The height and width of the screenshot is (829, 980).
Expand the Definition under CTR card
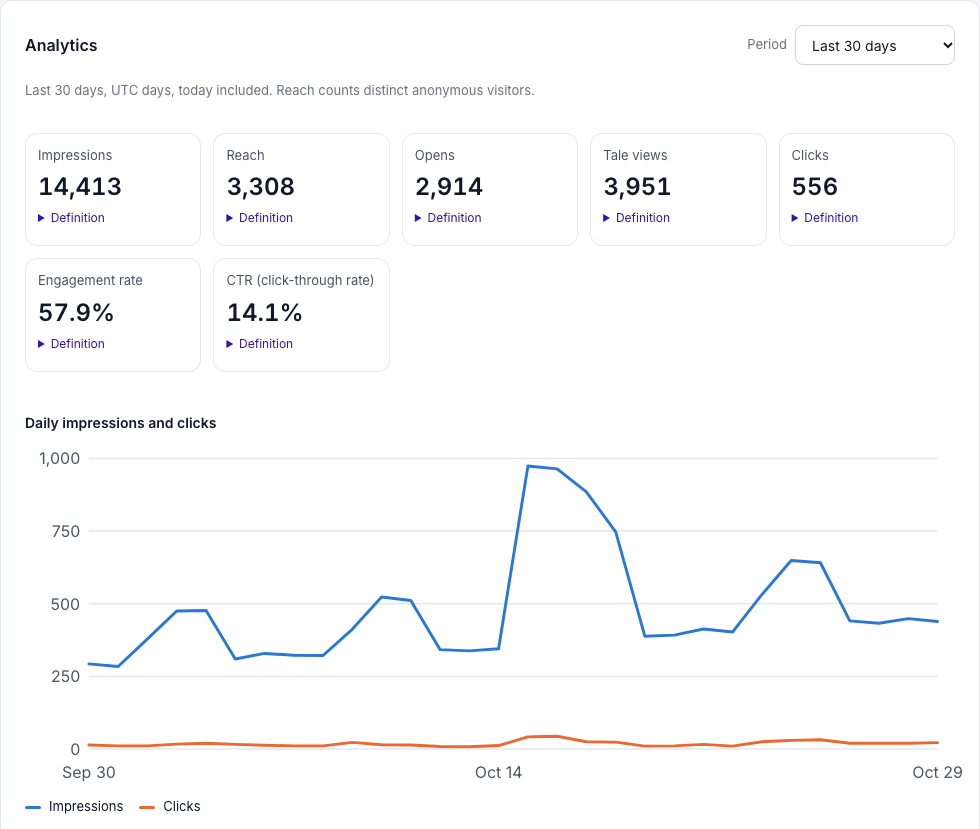pos(259,344)
